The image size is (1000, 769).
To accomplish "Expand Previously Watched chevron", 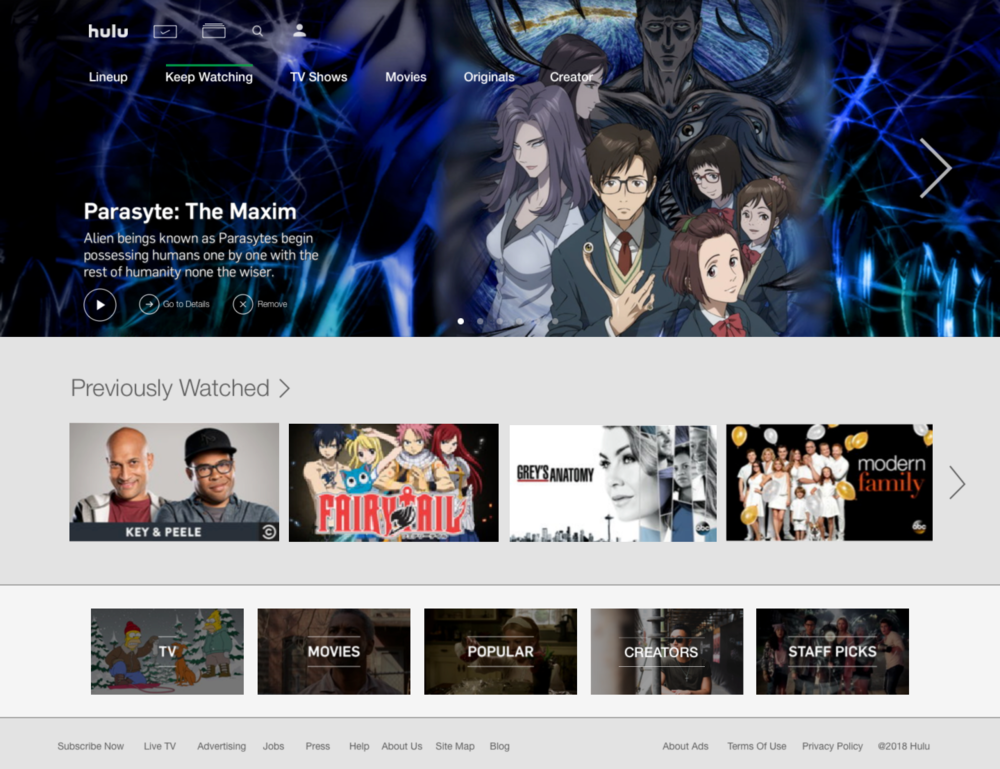I will [284, 388].
